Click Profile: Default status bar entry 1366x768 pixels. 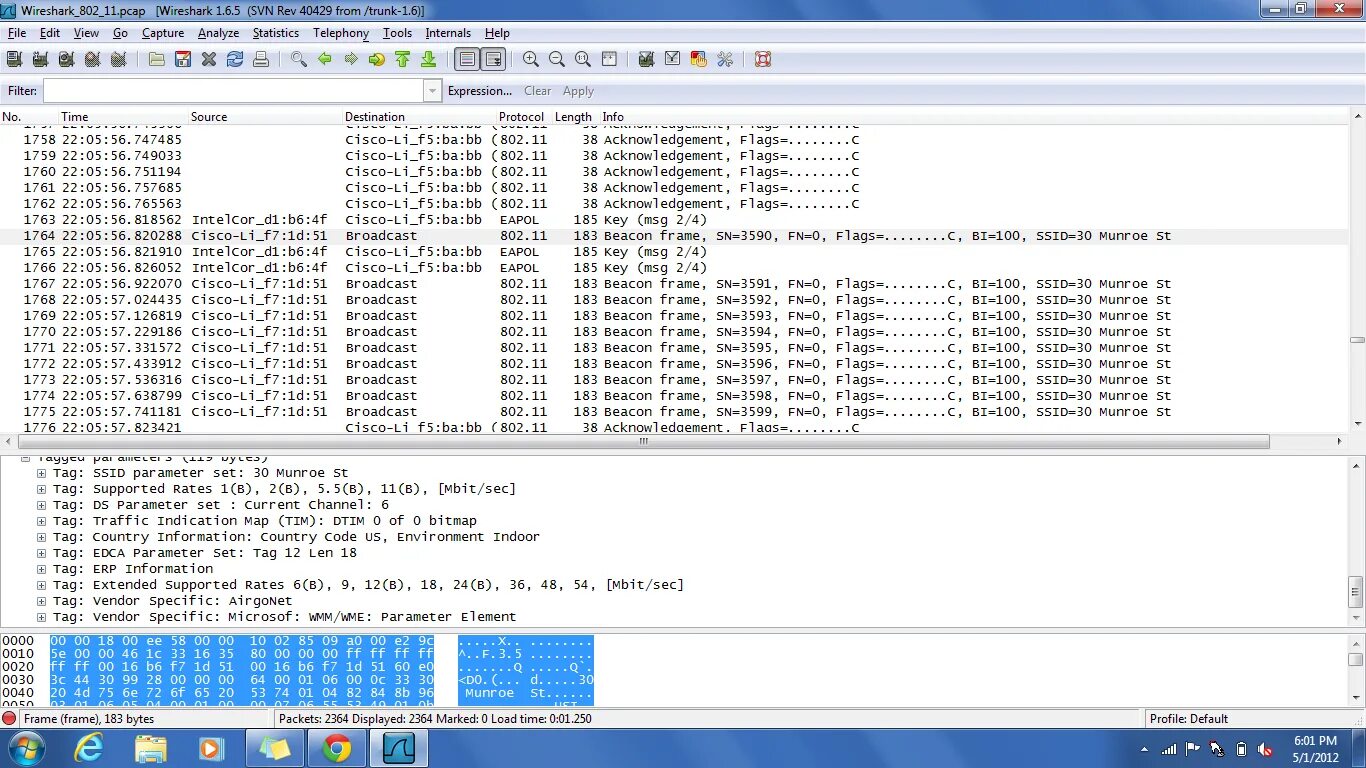coord(1189,718)
